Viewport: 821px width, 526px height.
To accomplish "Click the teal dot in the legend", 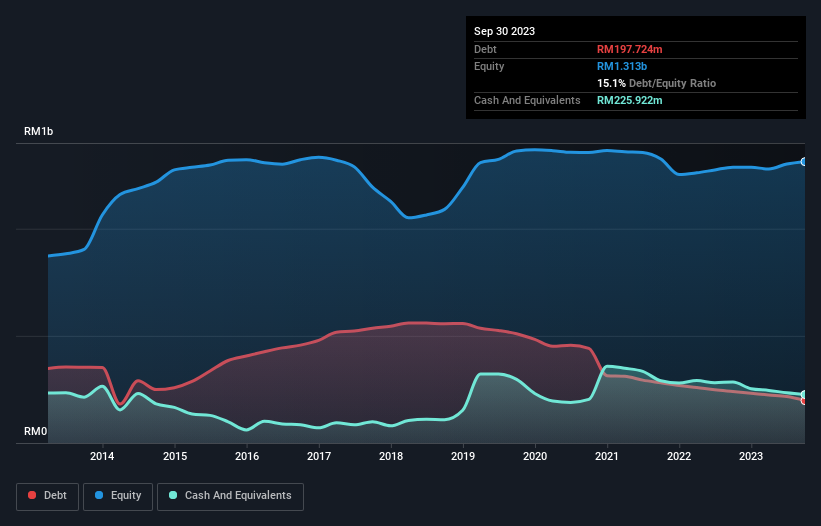I will click(x=173, y=495).
